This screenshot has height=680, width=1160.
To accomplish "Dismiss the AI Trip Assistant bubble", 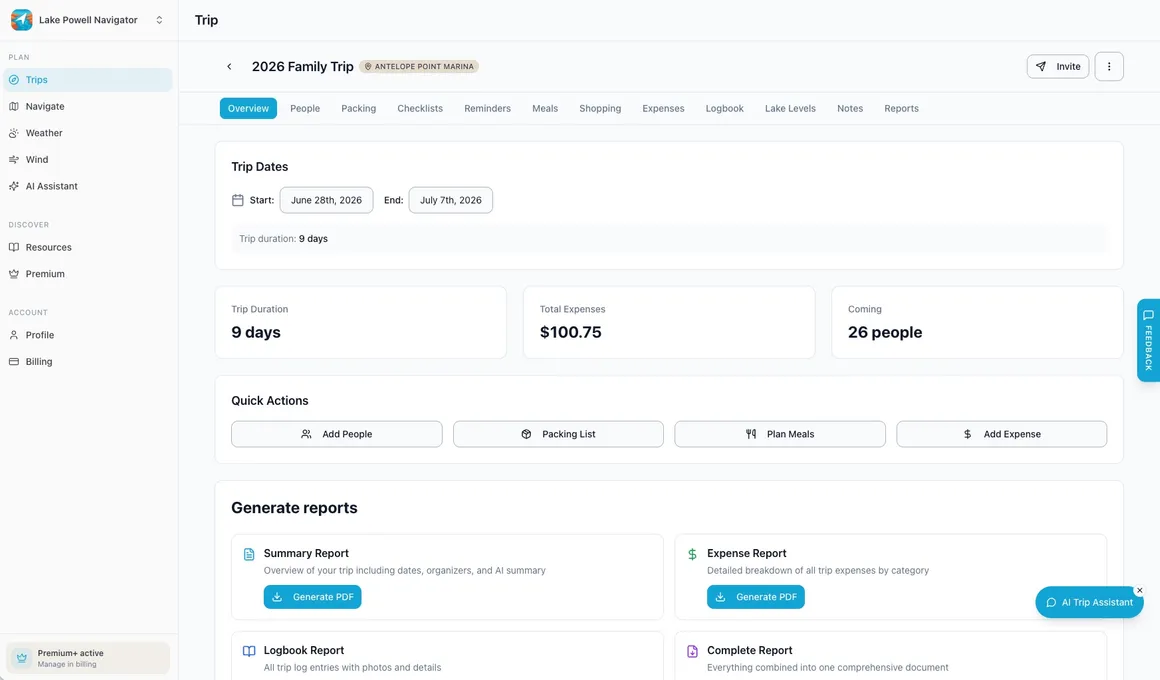I will [x=1140, y=590].
